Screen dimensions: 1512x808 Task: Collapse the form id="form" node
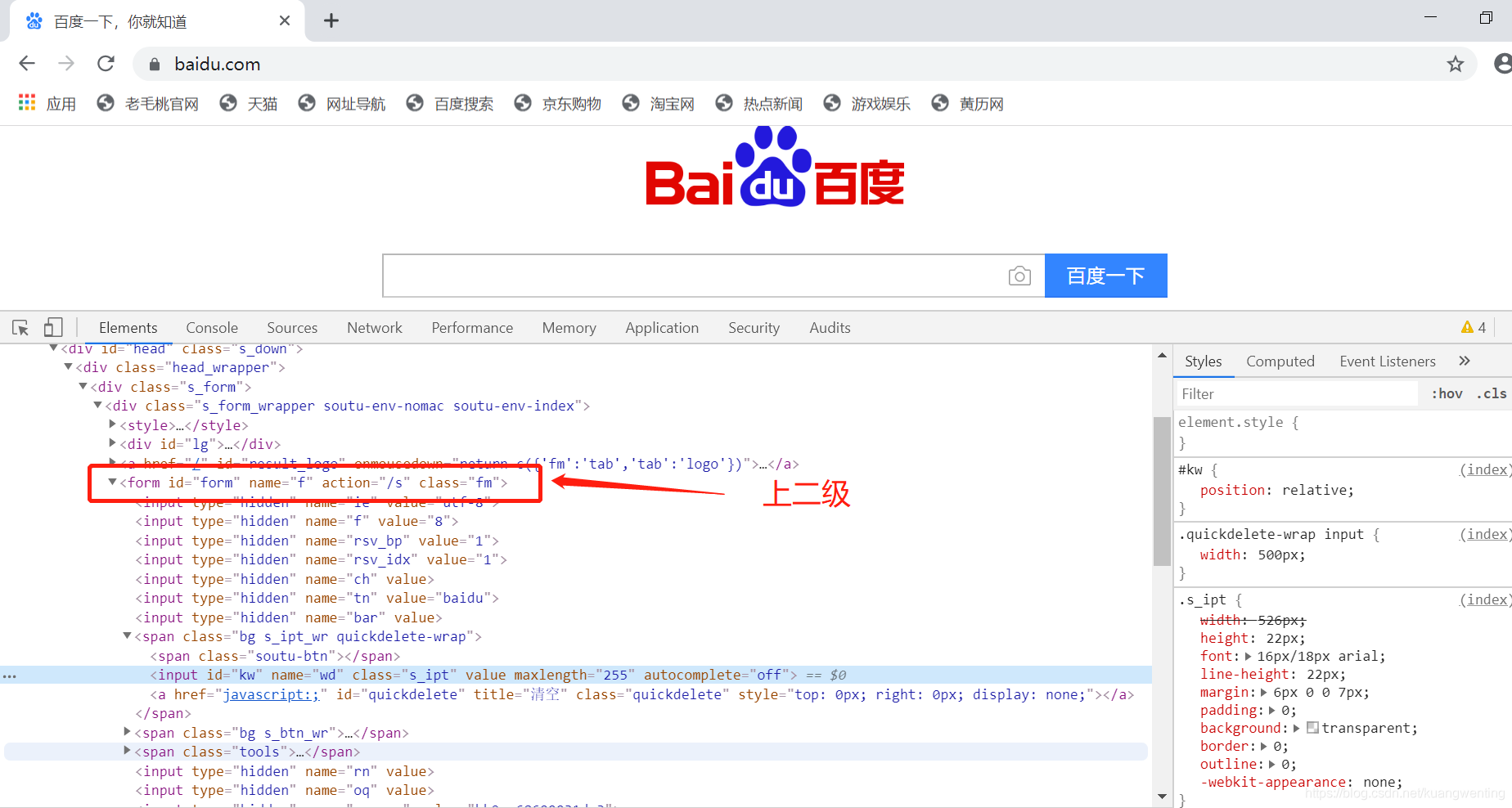[112, 483]
